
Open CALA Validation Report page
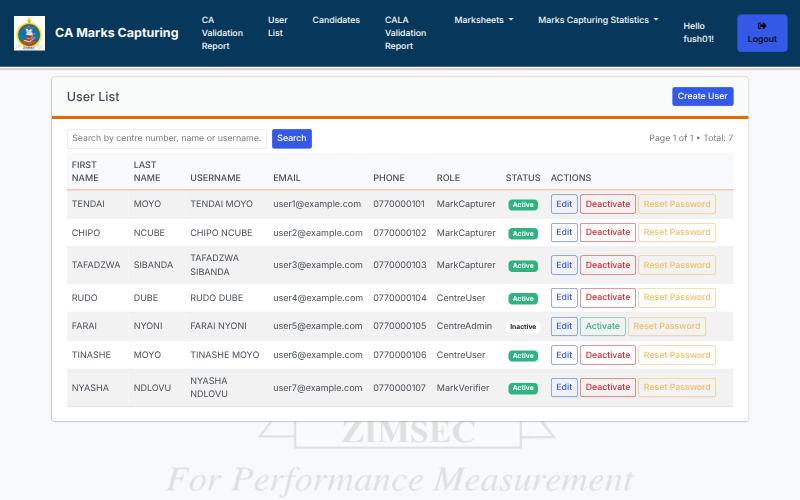(405, 33)
